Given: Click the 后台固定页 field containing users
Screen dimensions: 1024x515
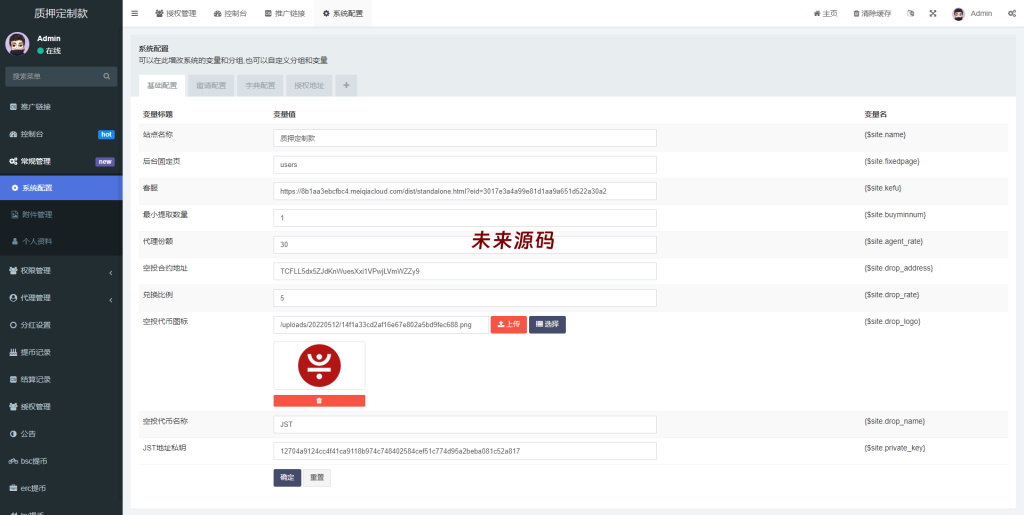Looking at the screenshot, I should click(465, 164).
